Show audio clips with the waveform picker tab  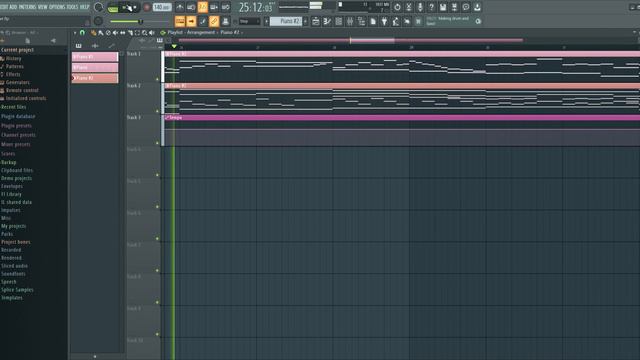pyautogui.click(x=95, y=46)
